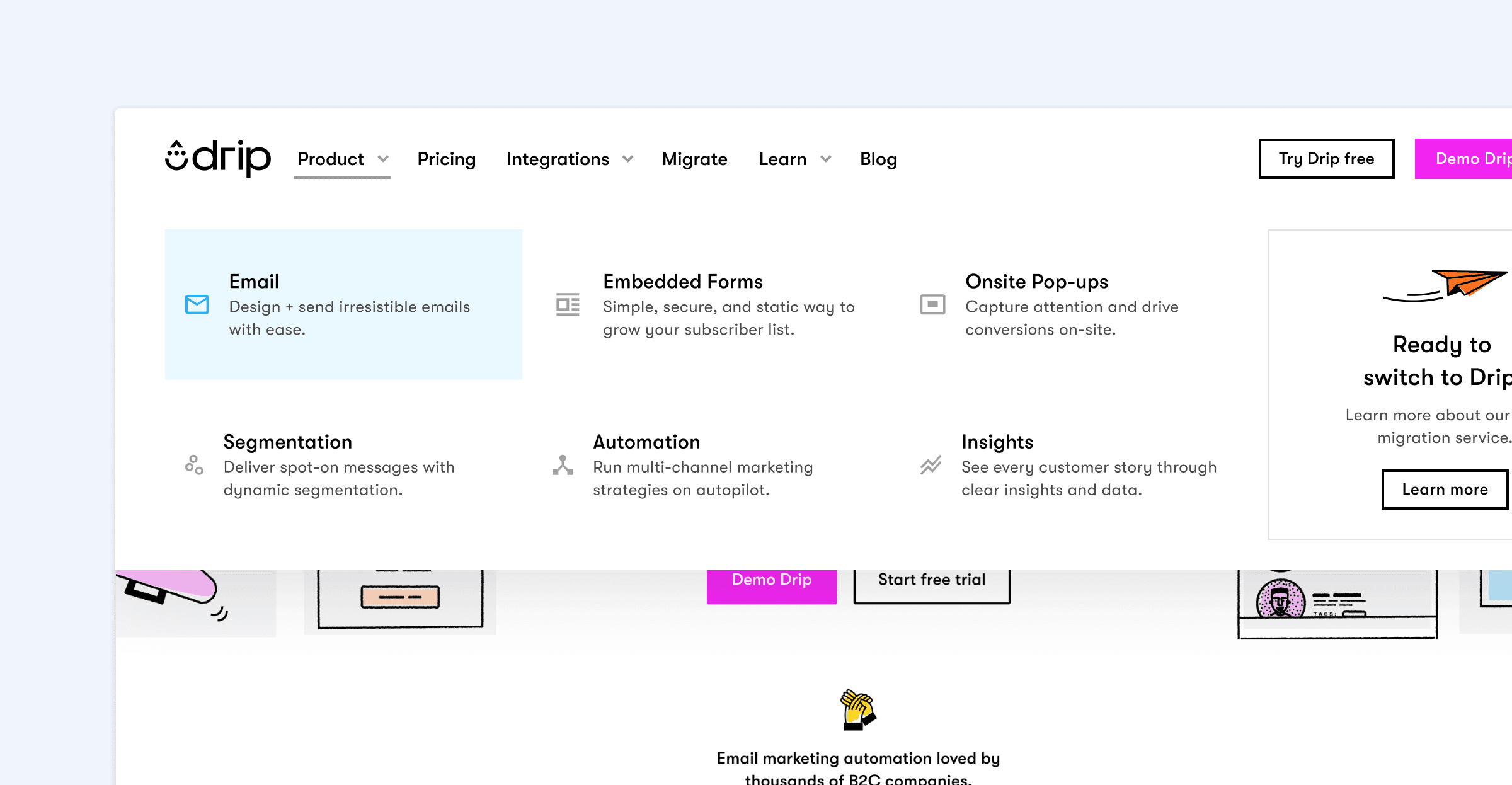
Task: Open the Pricing page
Action: click(x=446, y=159)
